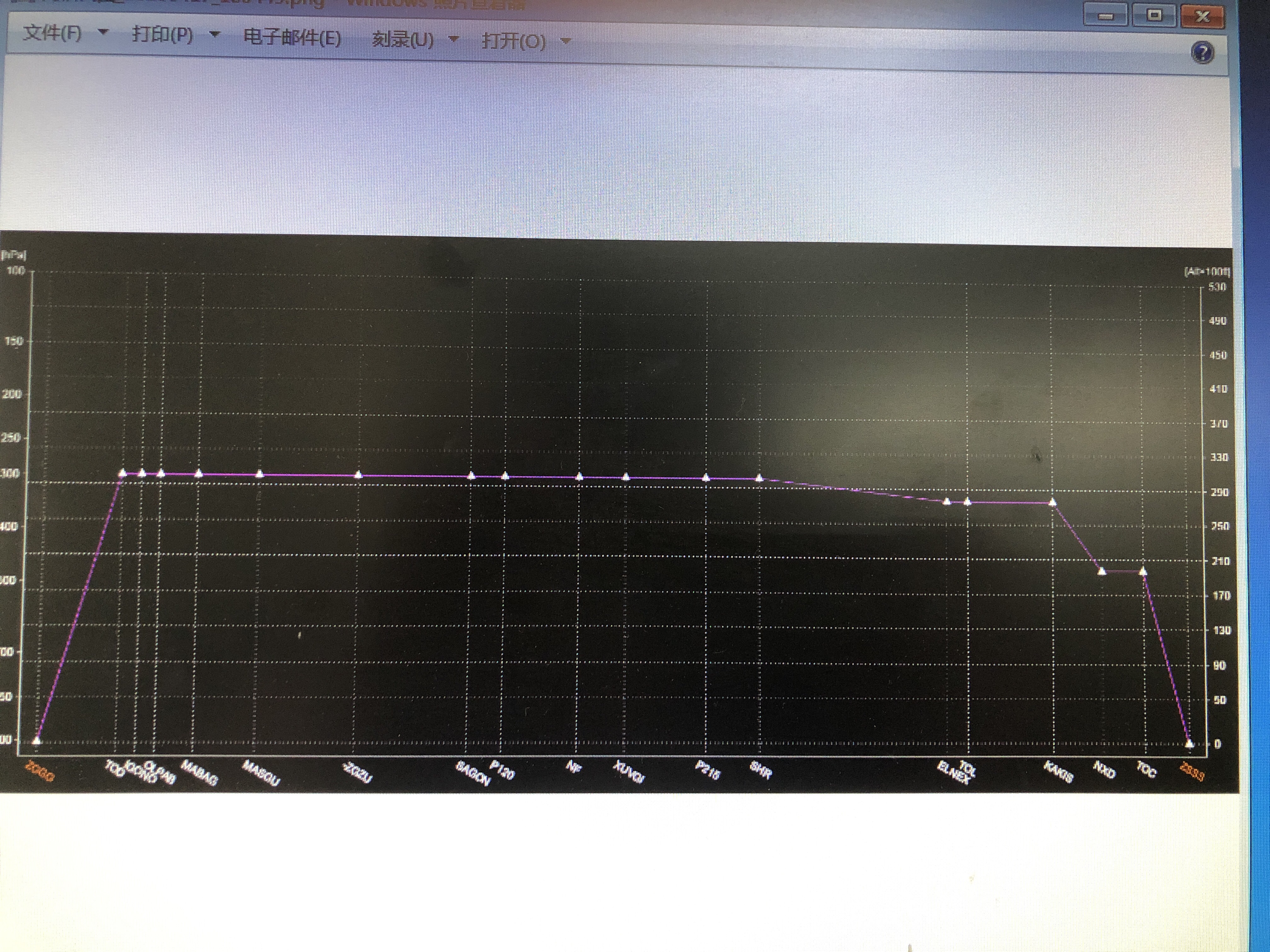Image resolution: width=1270 pixels, height=952 pixels.
Task: Open the 刻录(U) menu
Action: click(x=403, y=40)
